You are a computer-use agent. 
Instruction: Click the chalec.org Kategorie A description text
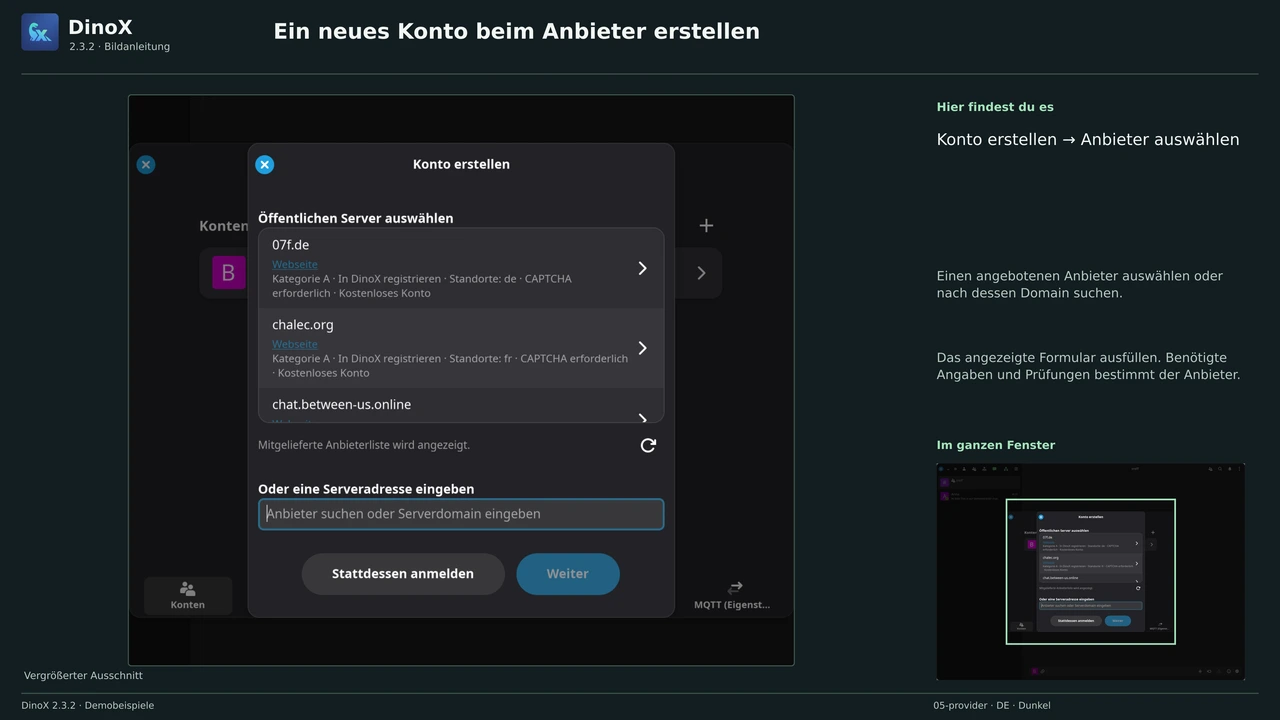coord(450,366)
